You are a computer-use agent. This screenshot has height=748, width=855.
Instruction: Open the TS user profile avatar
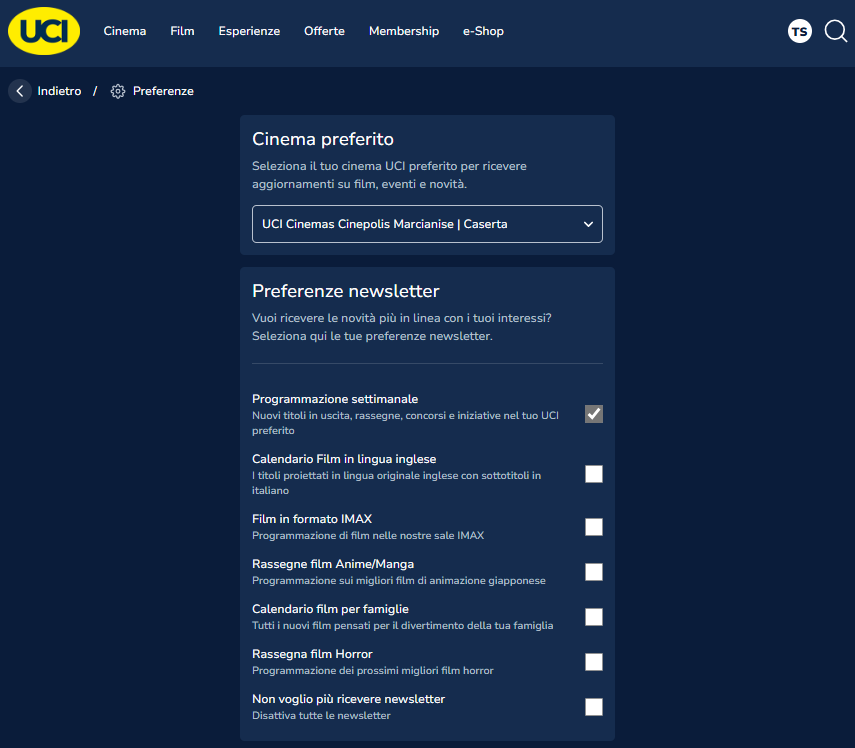click(799, 32)
